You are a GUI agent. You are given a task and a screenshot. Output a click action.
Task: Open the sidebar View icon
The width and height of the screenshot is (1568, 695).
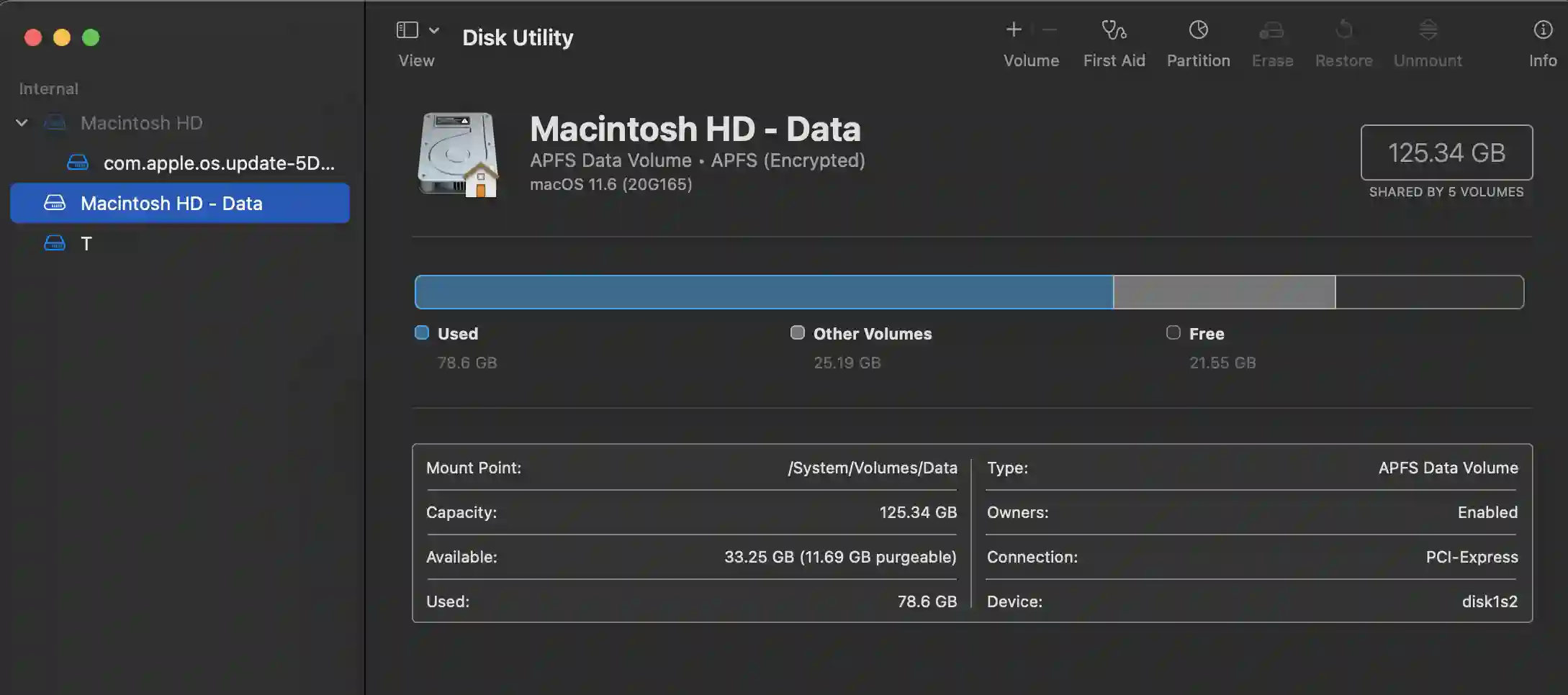click(x=407, y=29)
